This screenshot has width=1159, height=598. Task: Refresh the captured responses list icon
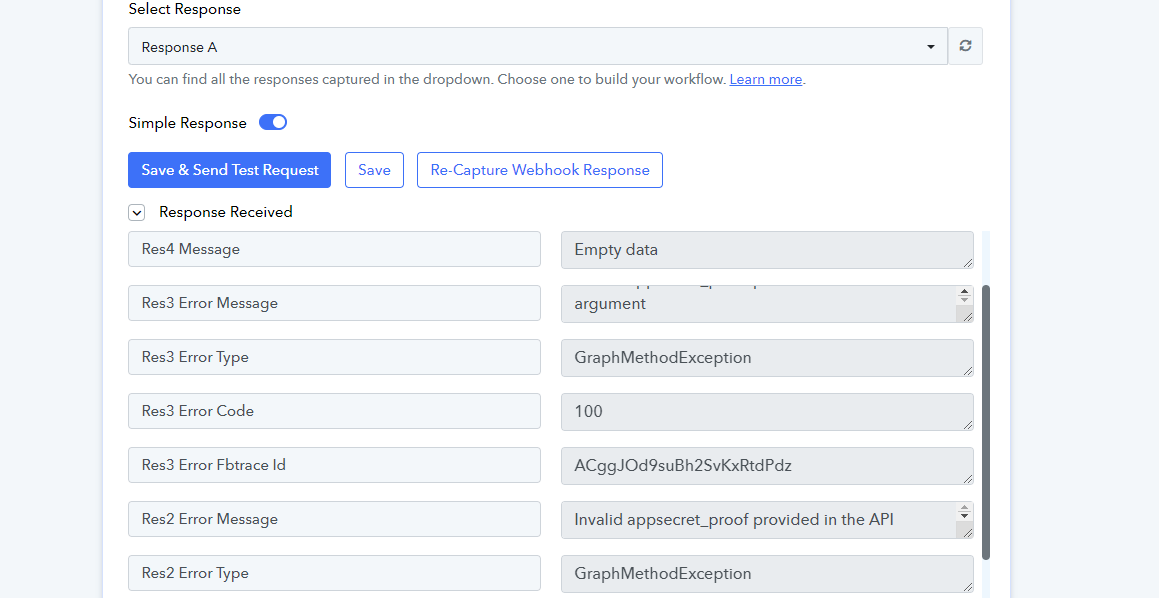tap(965, 46)
